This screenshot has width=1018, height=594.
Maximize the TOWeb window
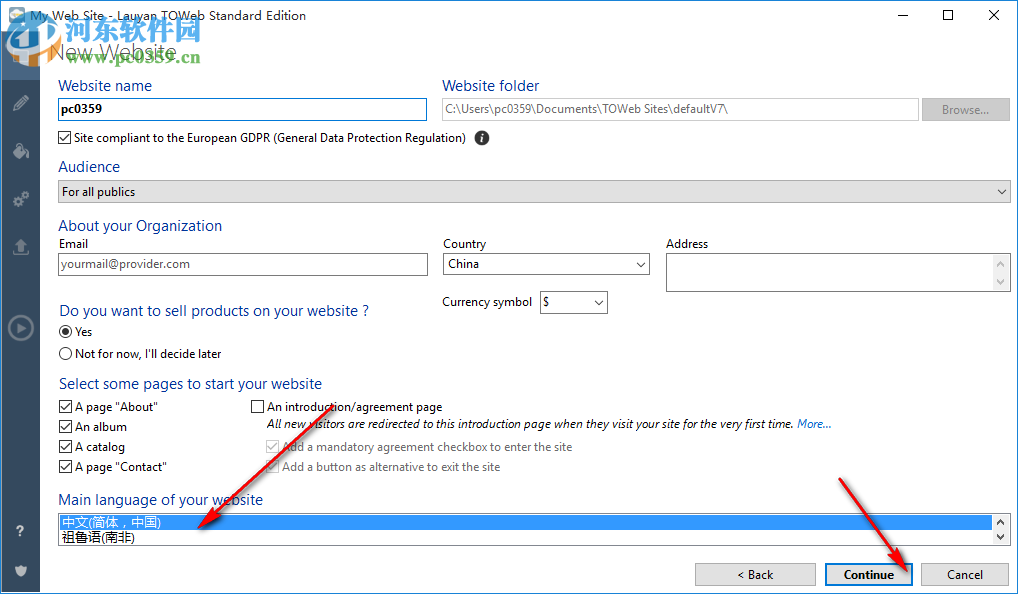(x=948, y=15)
